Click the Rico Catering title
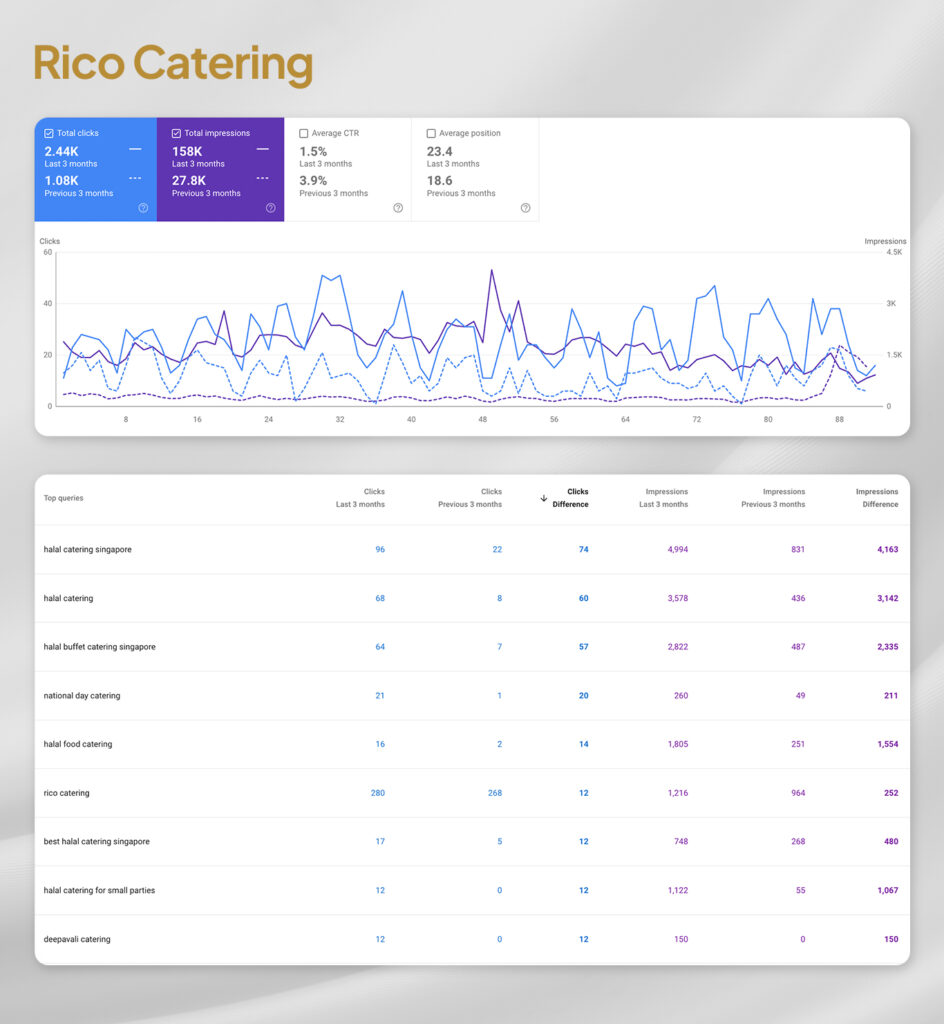Image resolution: width=944 pixels, height=1024 pixels. (173, 63)
